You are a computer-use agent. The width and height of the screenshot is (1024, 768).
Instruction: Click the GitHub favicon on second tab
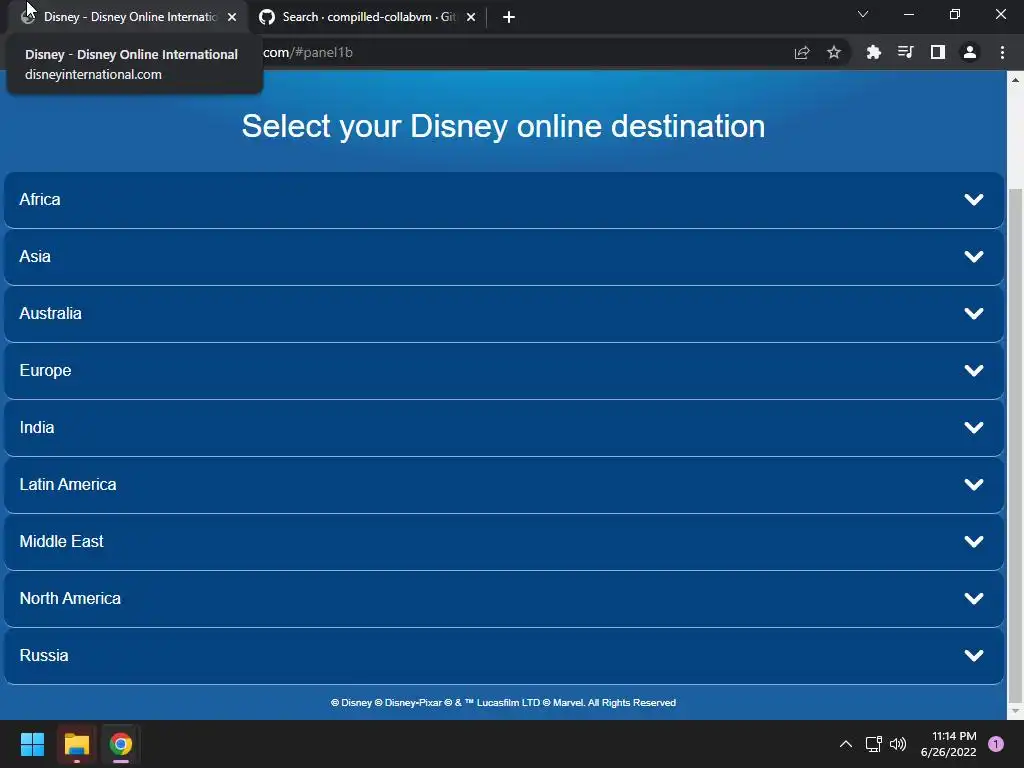(266, 17)
